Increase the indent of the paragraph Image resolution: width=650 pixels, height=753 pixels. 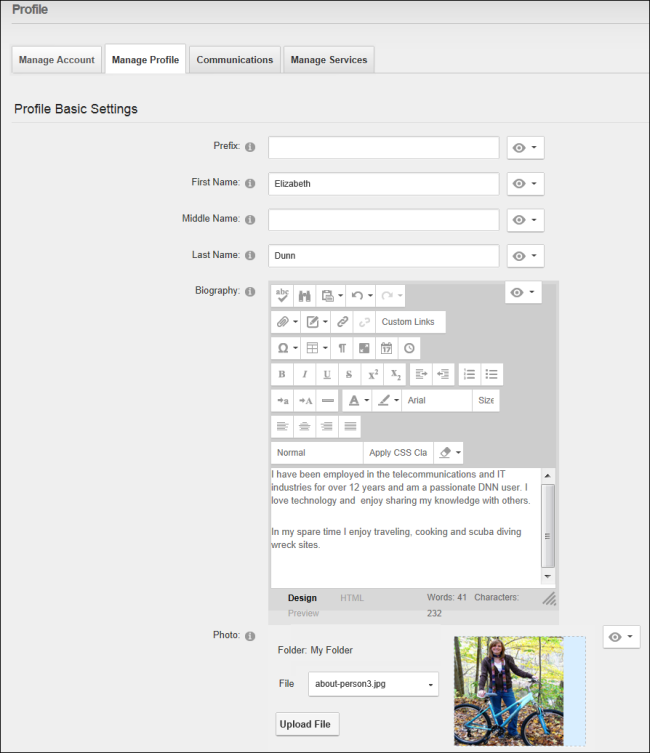point(421,374)
